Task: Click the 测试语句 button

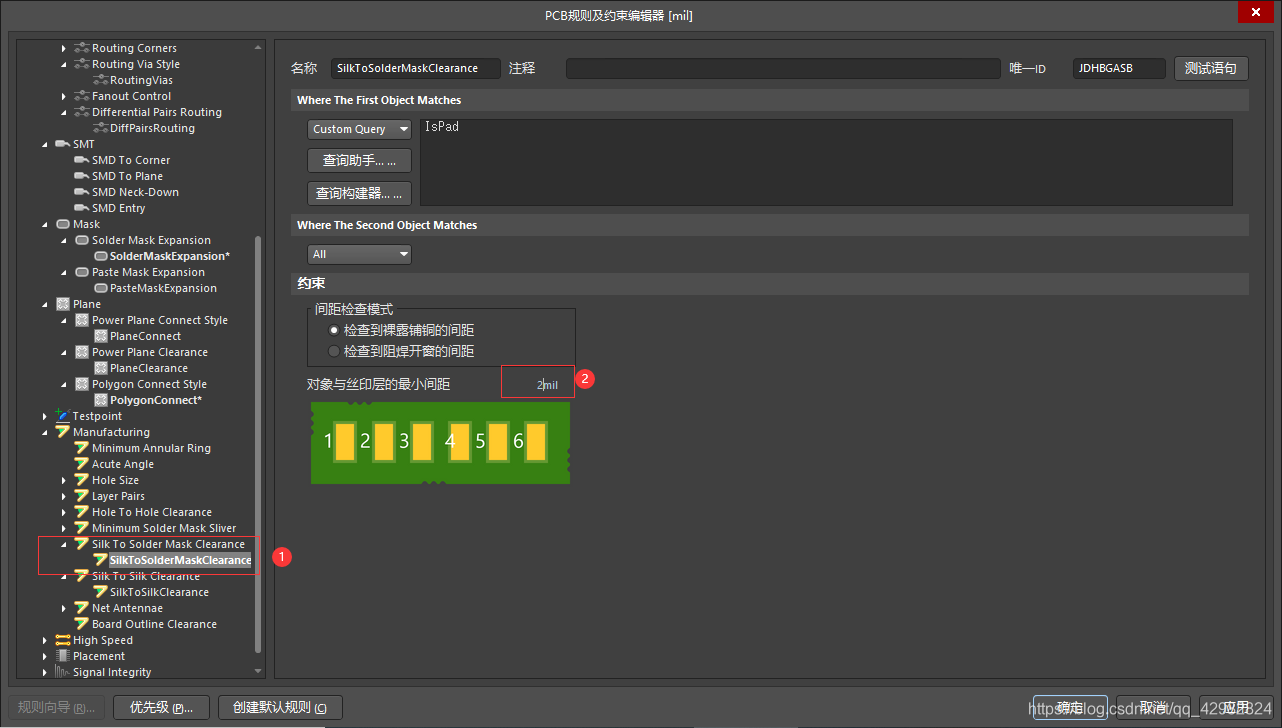Action: point(1210,68)
